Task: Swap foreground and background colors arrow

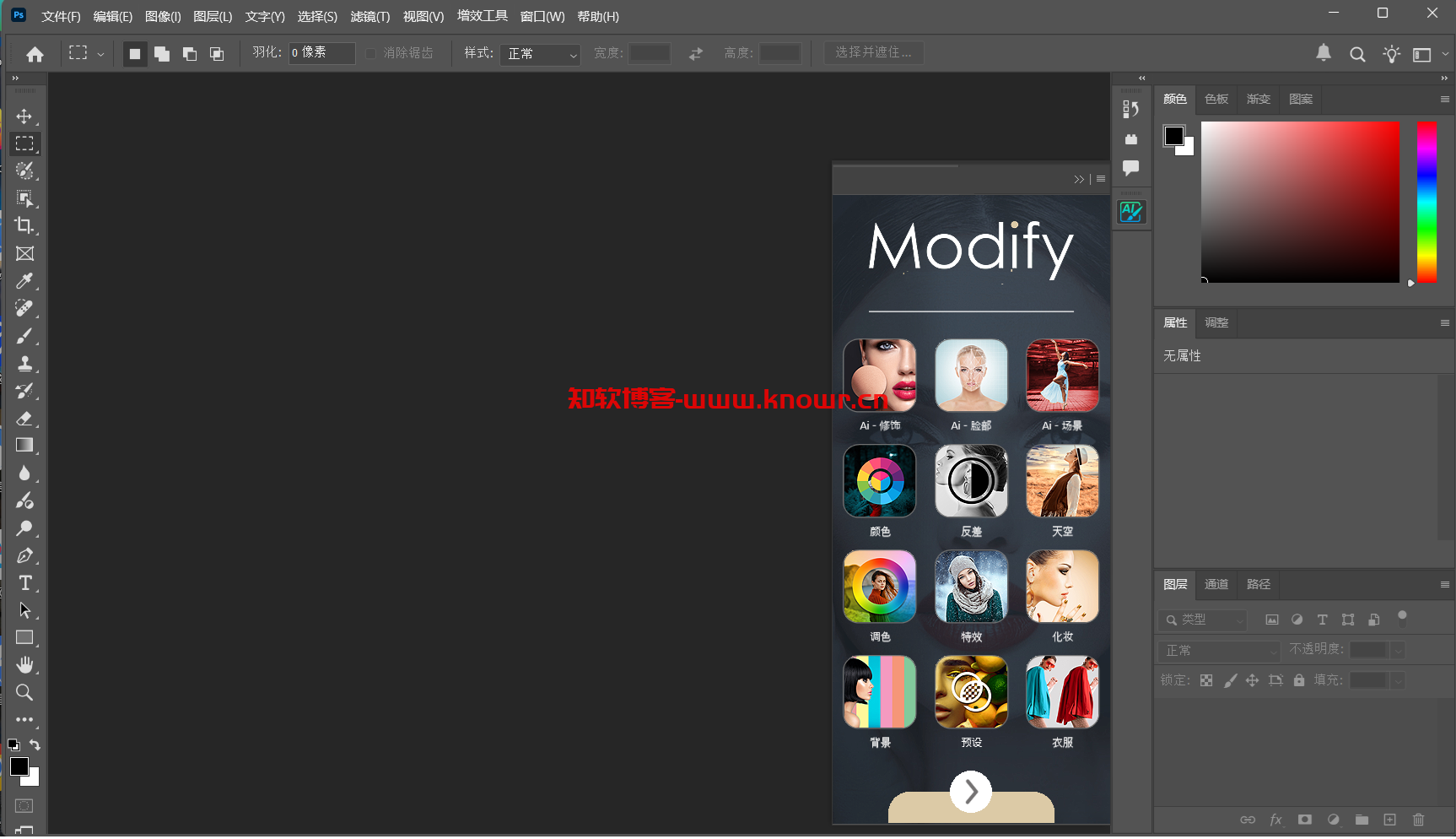Action: click(35, 744)
